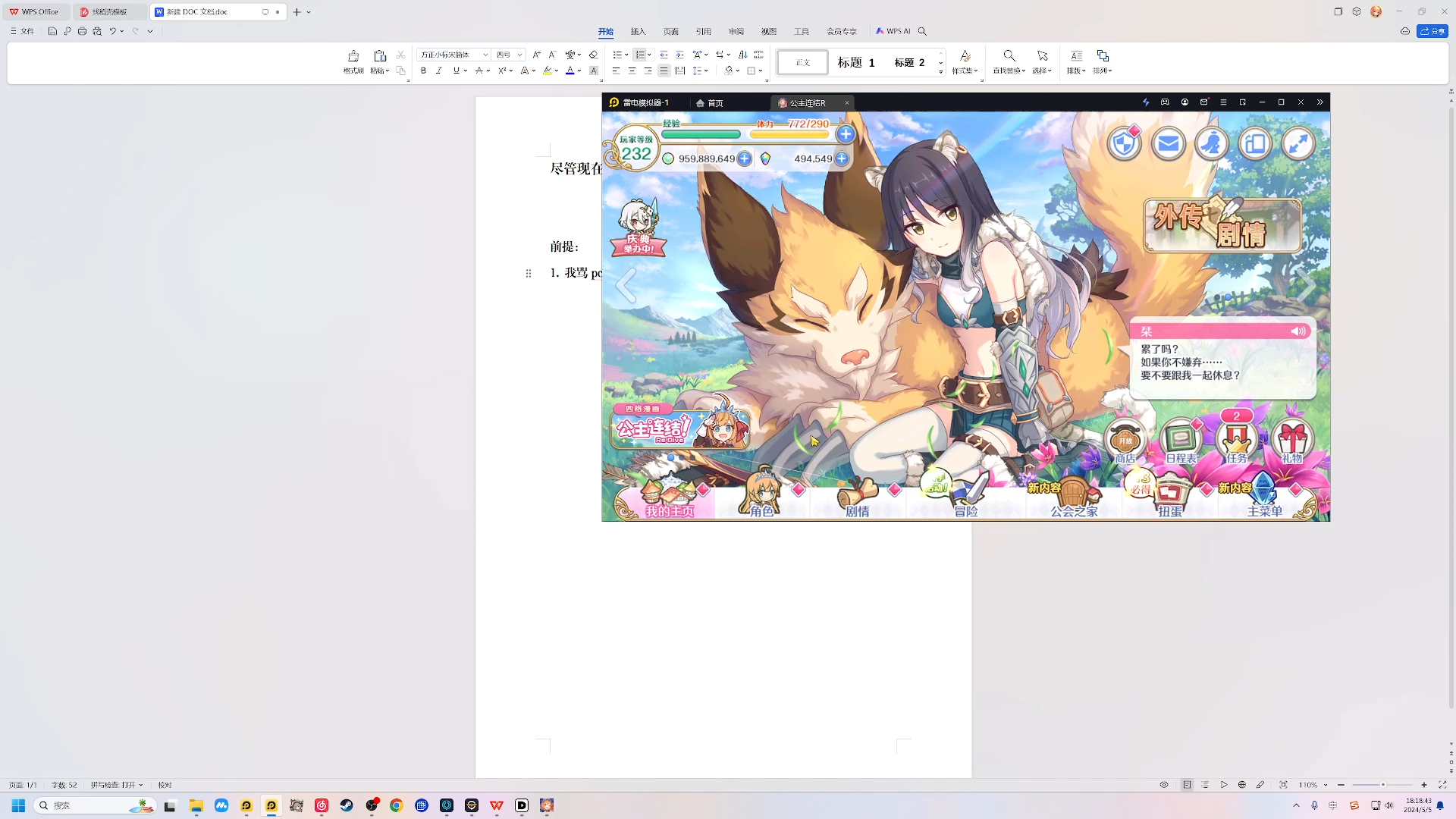The image size is (1456, 819).
Task: Apply the 标题 1 heading style
Action: [x=856, y=62]
